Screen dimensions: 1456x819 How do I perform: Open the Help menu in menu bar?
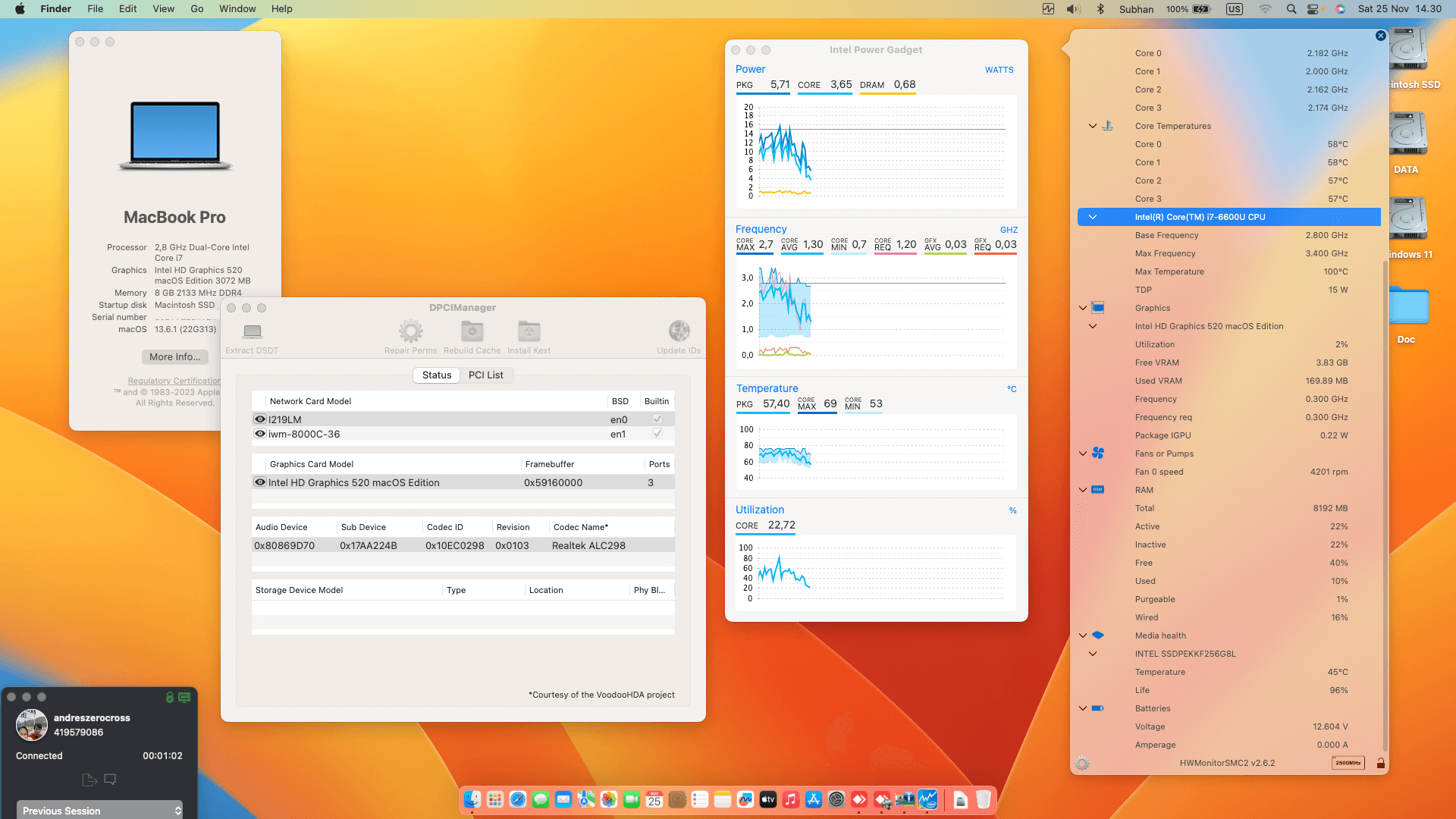[282, 9]
